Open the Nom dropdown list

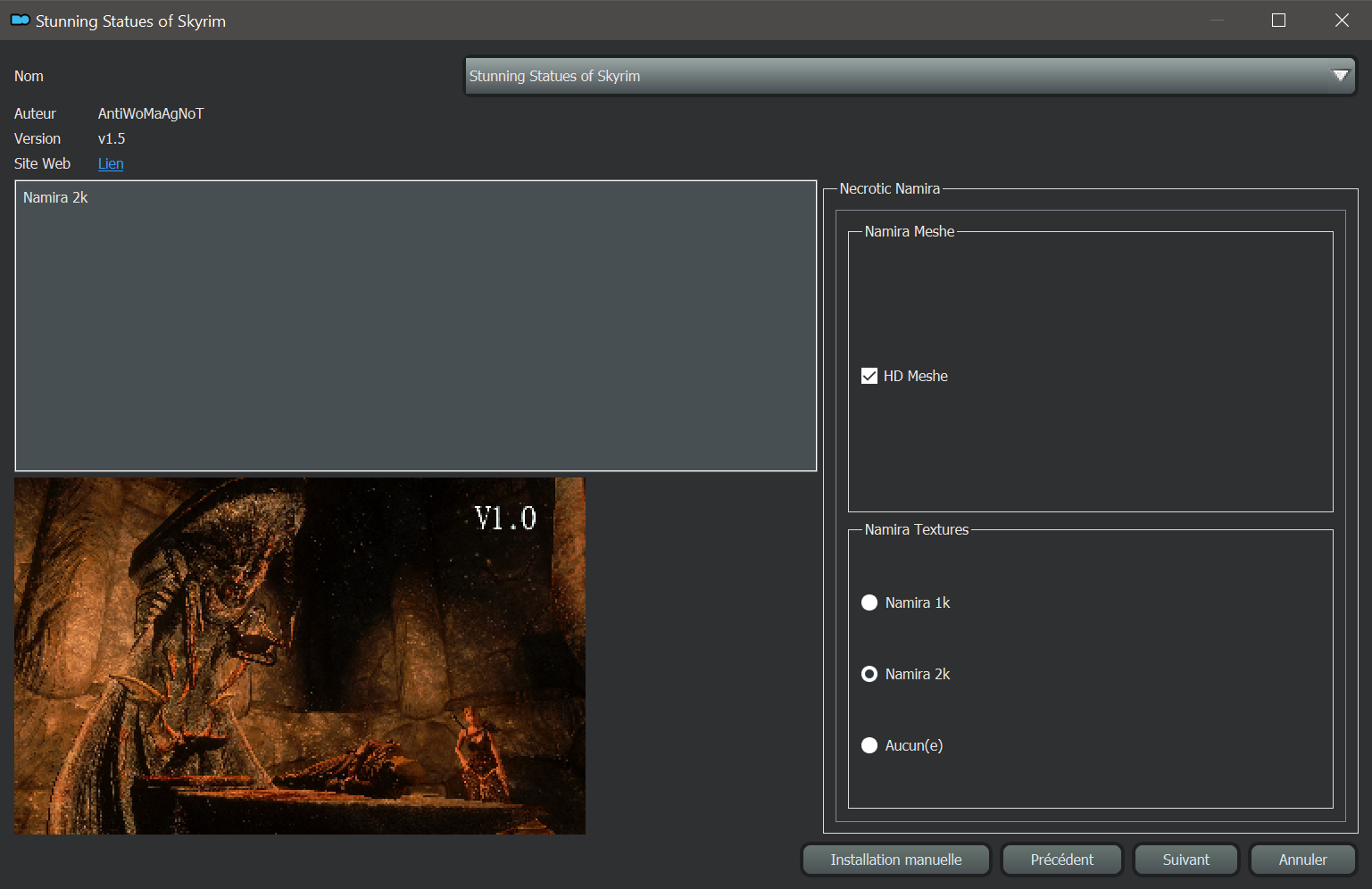coord(911,76)
